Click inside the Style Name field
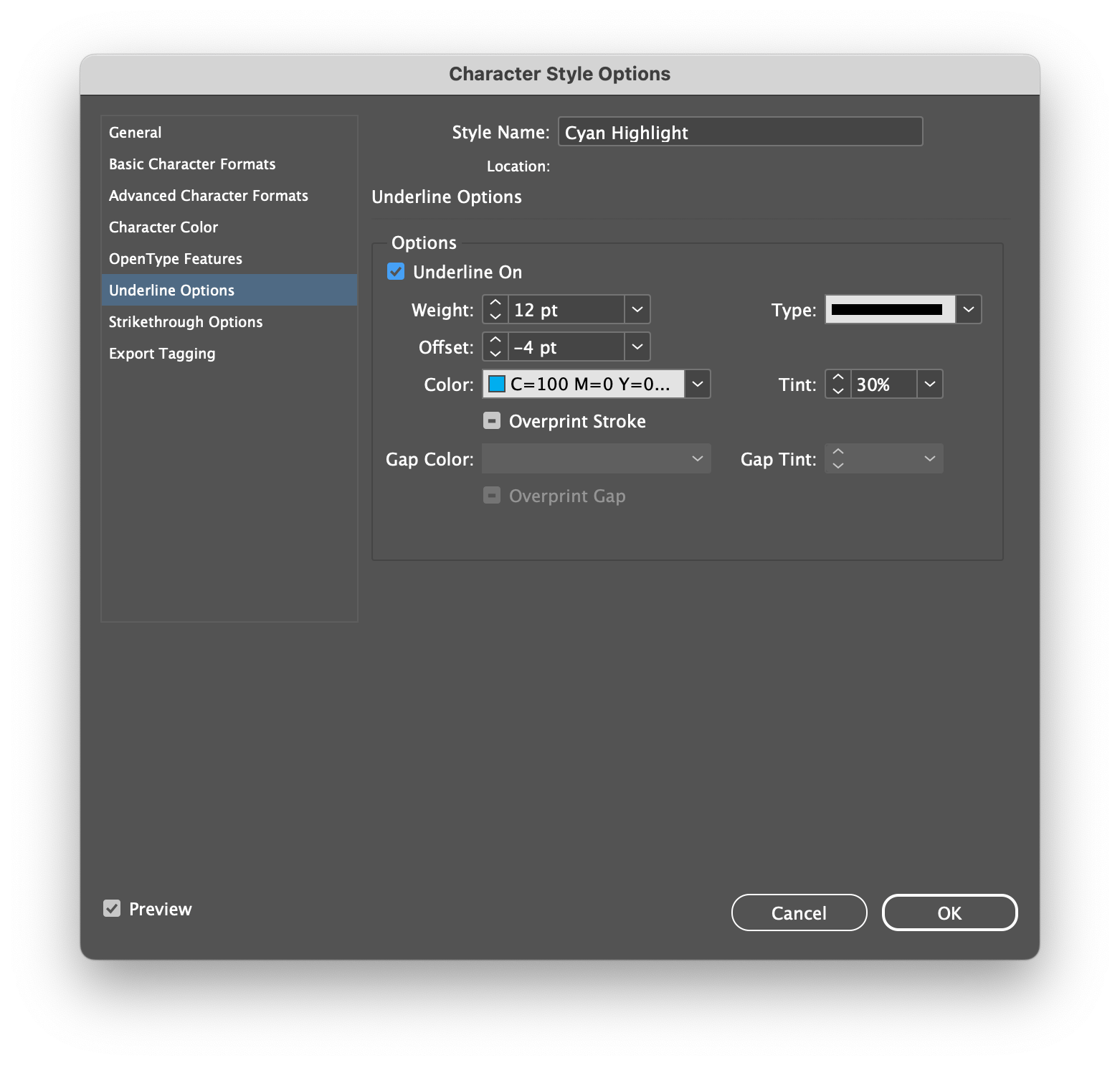Screen dimensions: 1120x1066 (x=739, y=132)
